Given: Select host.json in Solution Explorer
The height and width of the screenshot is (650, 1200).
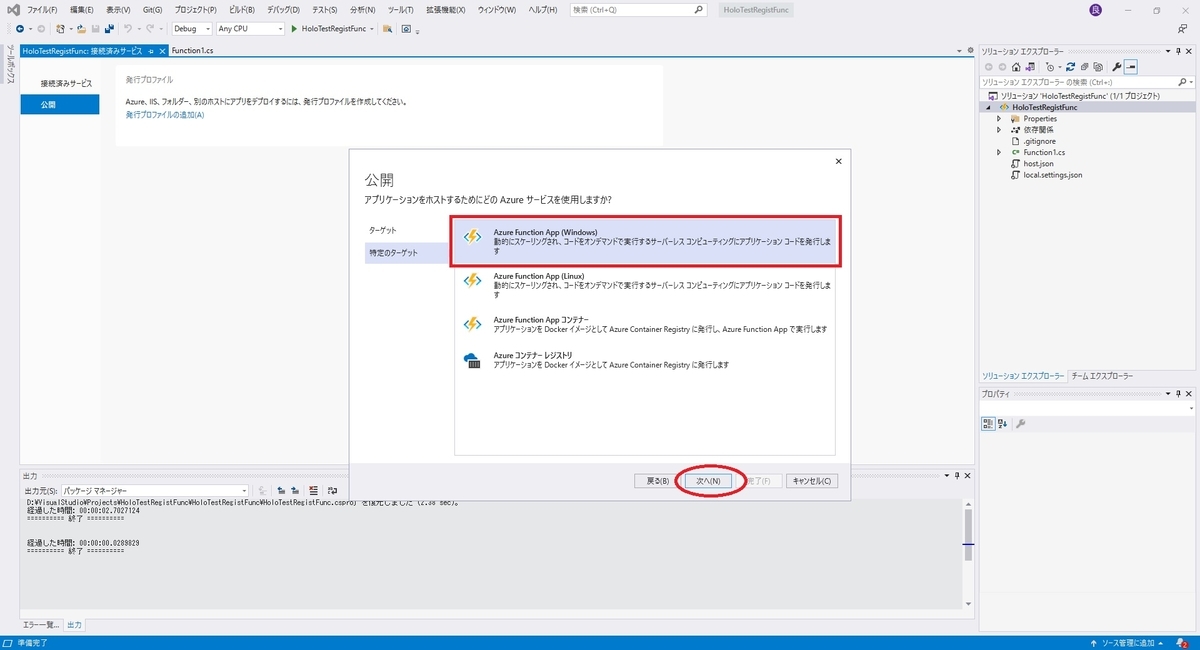Looking at the screenshot, I should click(1038, 163).
